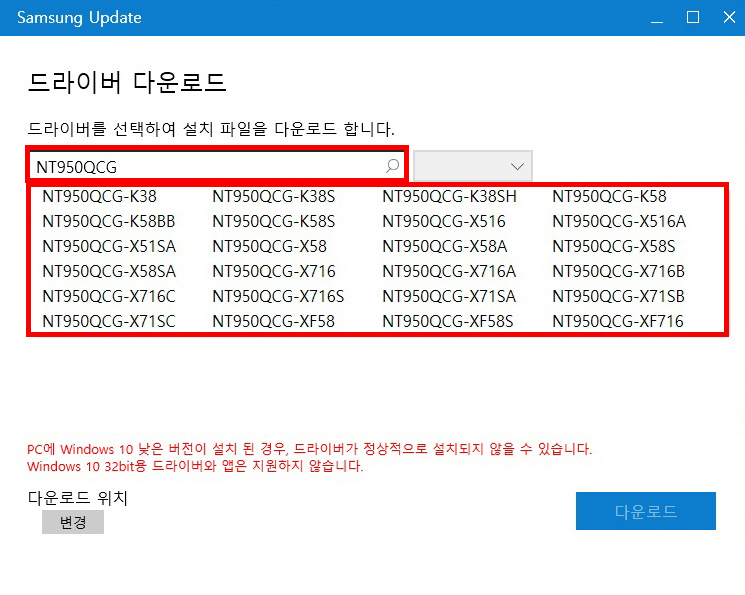Select model NT950QCG-X71SA
Screen dimensions: 745x595
449,297
